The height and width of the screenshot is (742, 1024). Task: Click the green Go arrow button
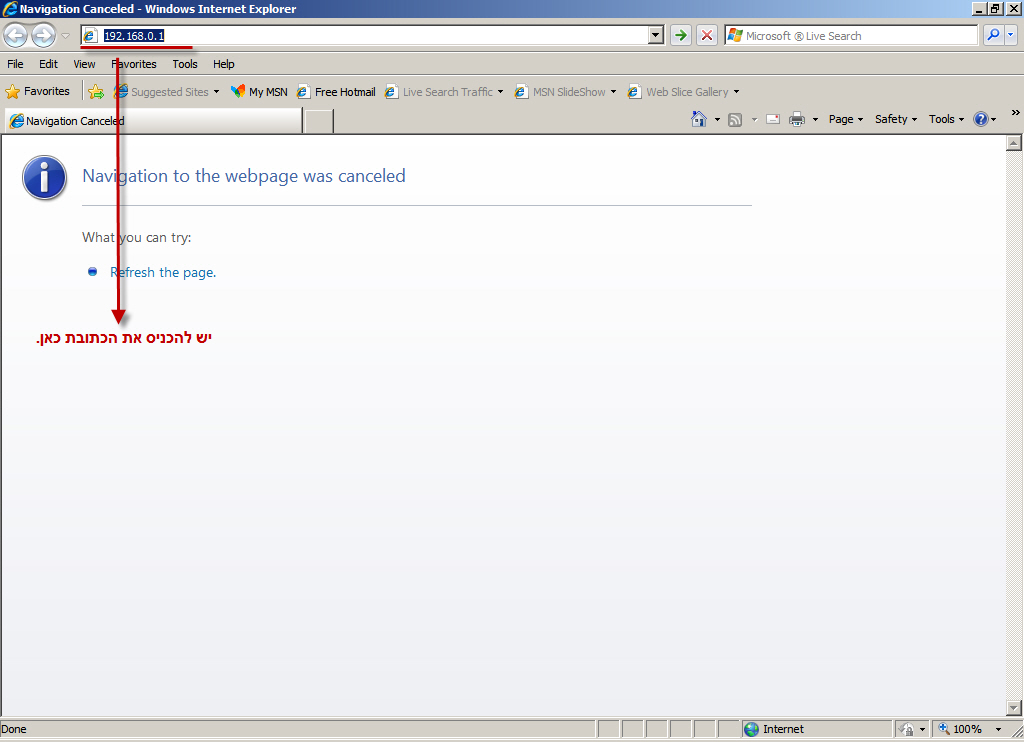(681, 36)
